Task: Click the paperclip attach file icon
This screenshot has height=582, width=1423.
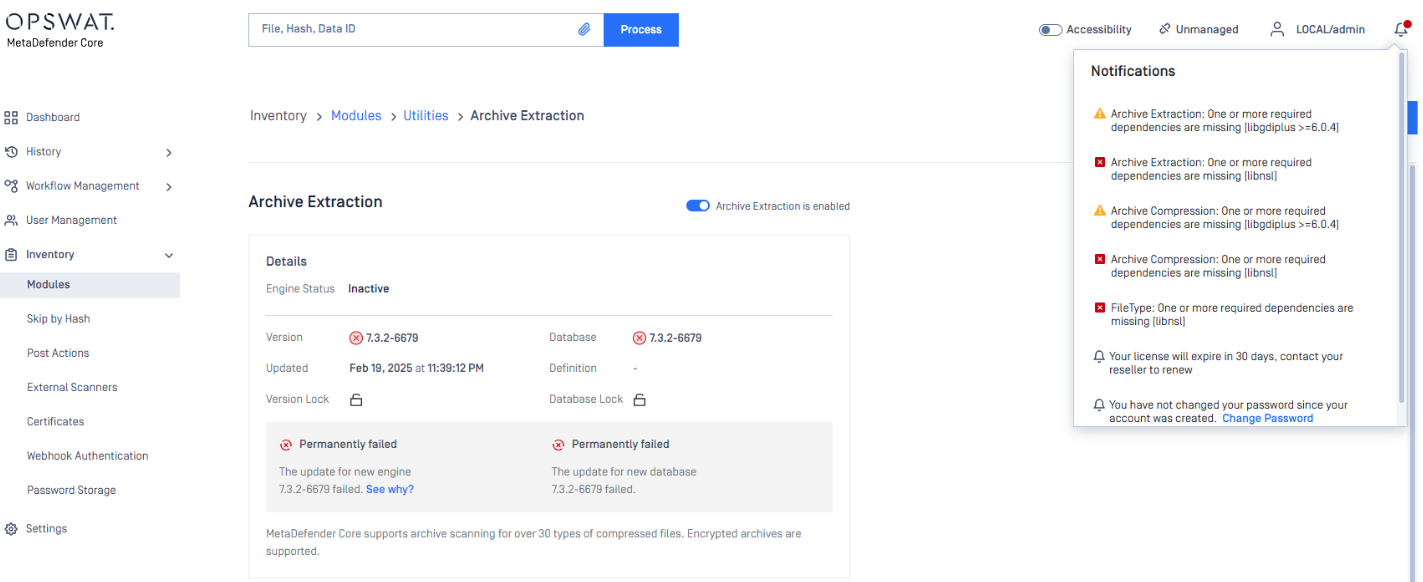Action: tap(584, 30)
